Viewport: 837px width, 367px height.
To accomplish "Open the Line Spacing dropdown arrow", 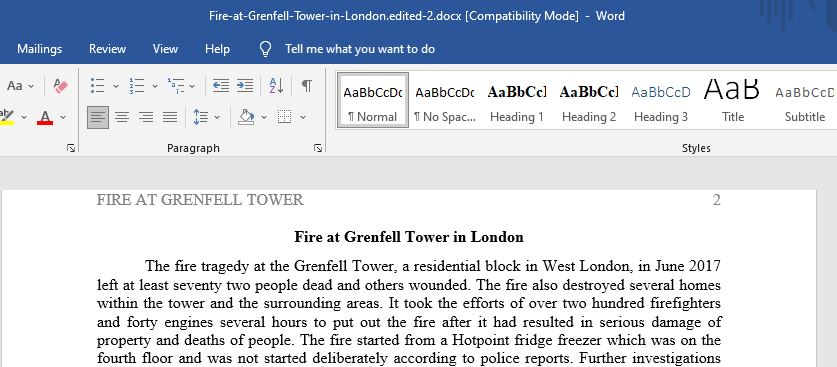I will (217, 117).
